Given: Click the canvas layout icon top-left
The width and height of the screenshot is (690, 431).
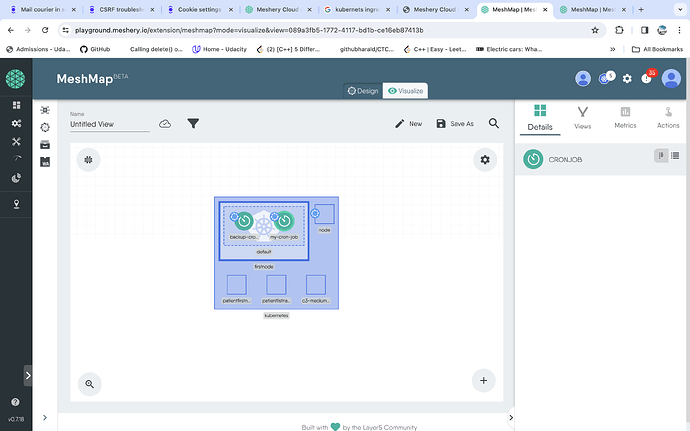Looking at the screenshot, I should click(x=88, y=159).
